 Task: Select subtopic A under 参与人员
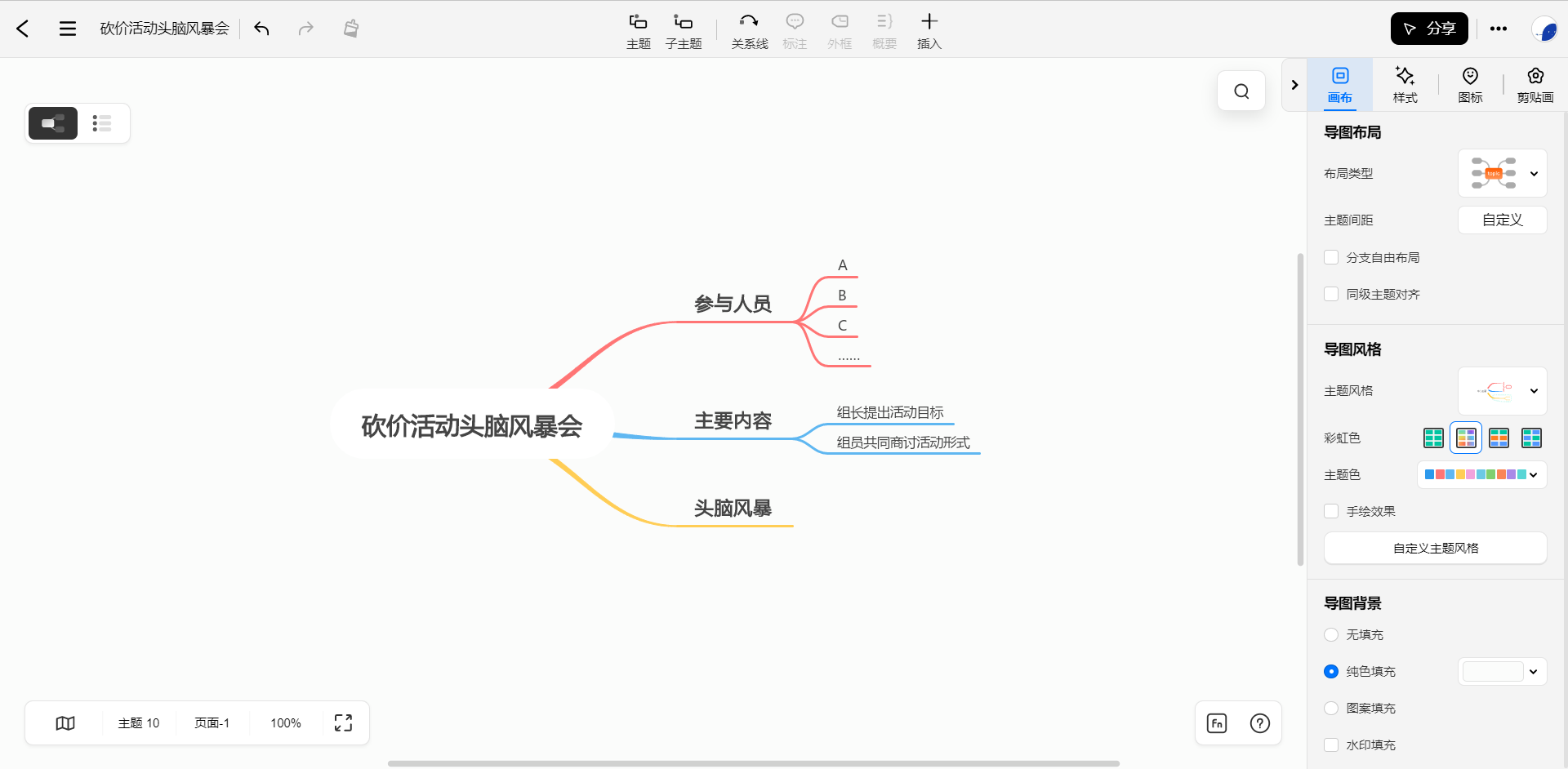coord(843,264)
